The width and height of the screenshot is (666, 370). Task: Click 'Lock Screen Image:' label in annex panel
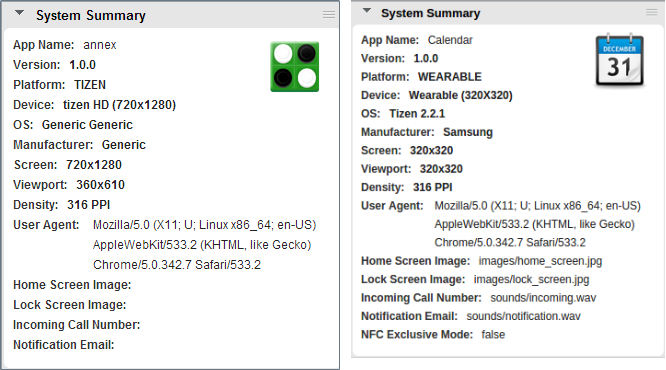click(70, 305)
